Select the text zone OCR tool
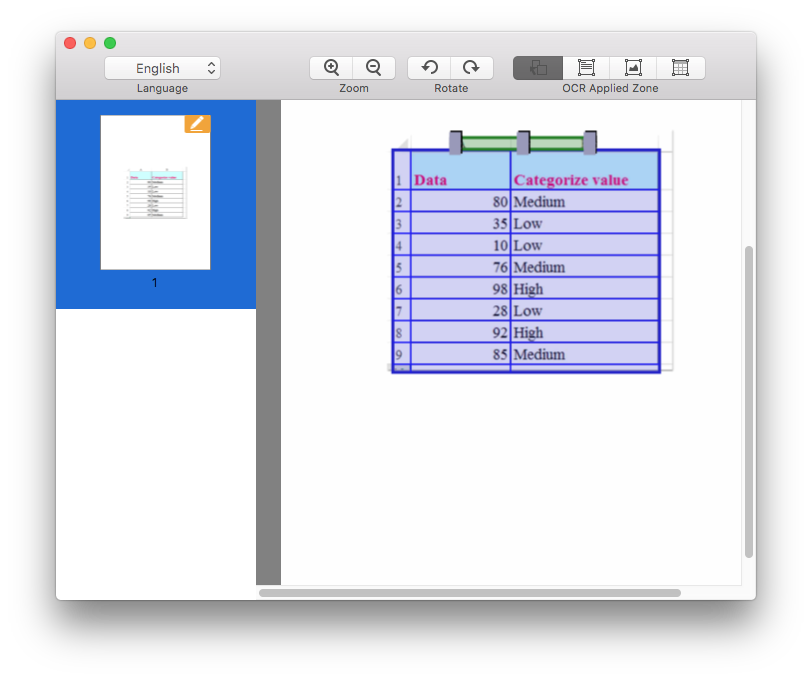The width and height of the screenshot is (812, 680). point(586,68)
